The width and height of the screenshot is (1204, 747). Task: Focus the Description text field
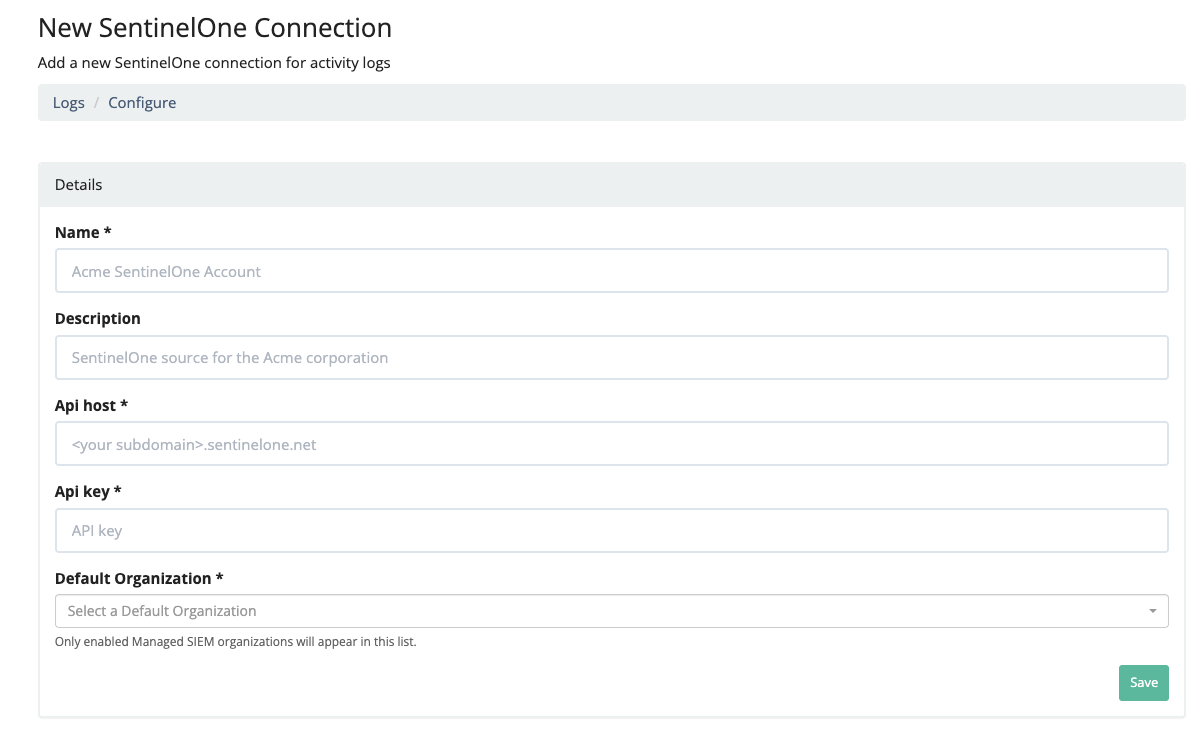611,357
